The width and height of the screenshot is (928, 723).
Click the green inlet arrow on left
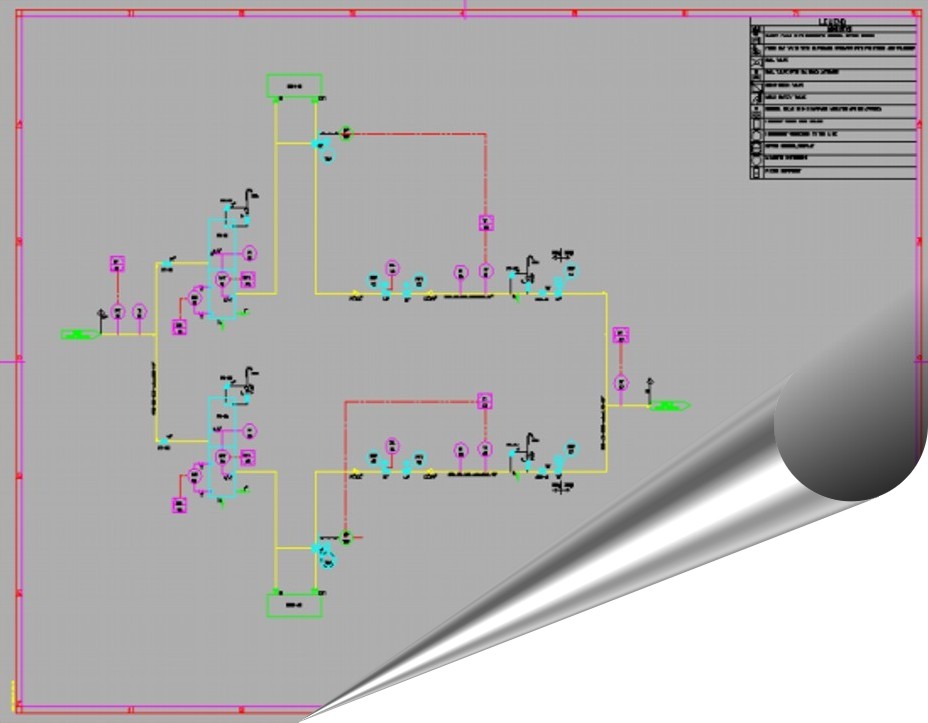[78, 334]
